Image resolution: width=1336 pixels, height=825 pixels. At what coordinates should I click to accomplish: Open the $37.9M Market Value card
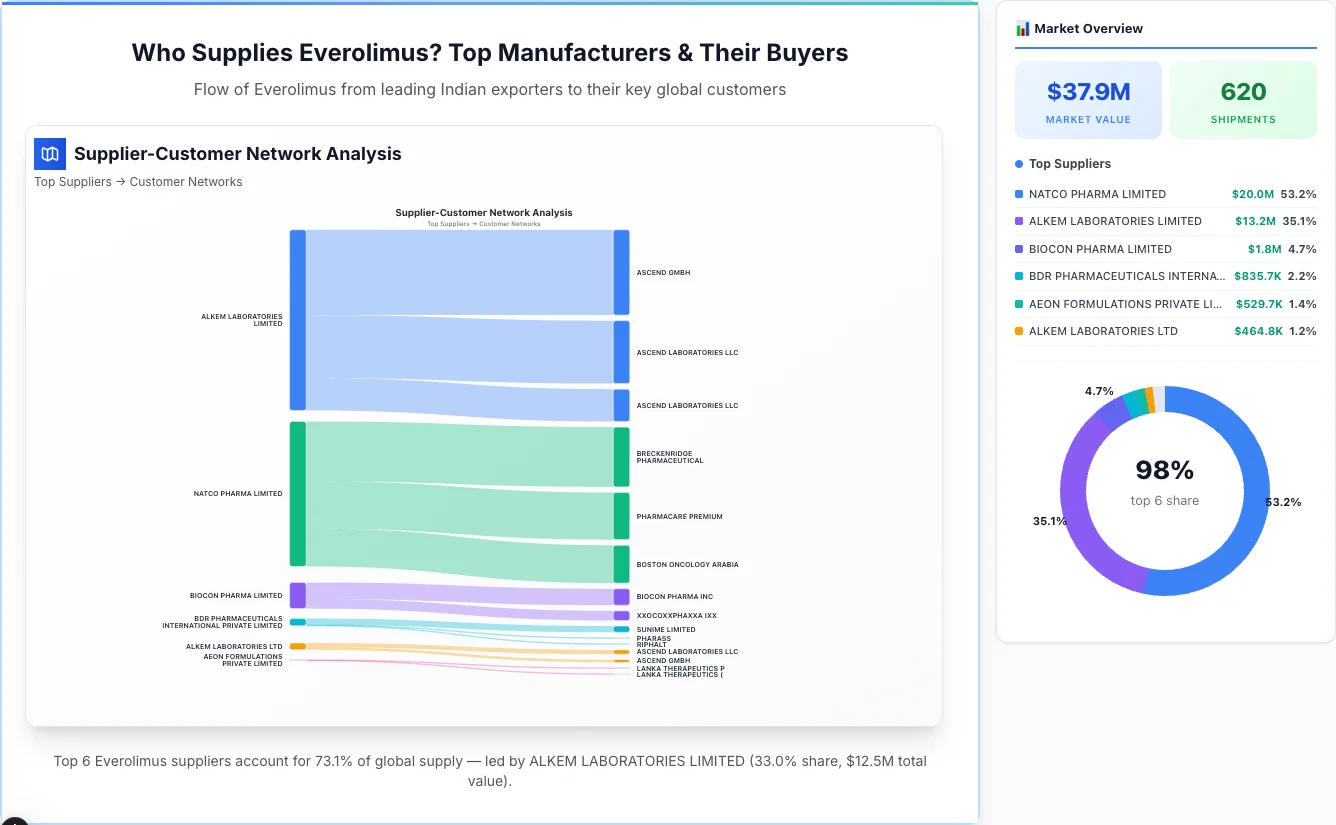click(x=1088, y=99)
